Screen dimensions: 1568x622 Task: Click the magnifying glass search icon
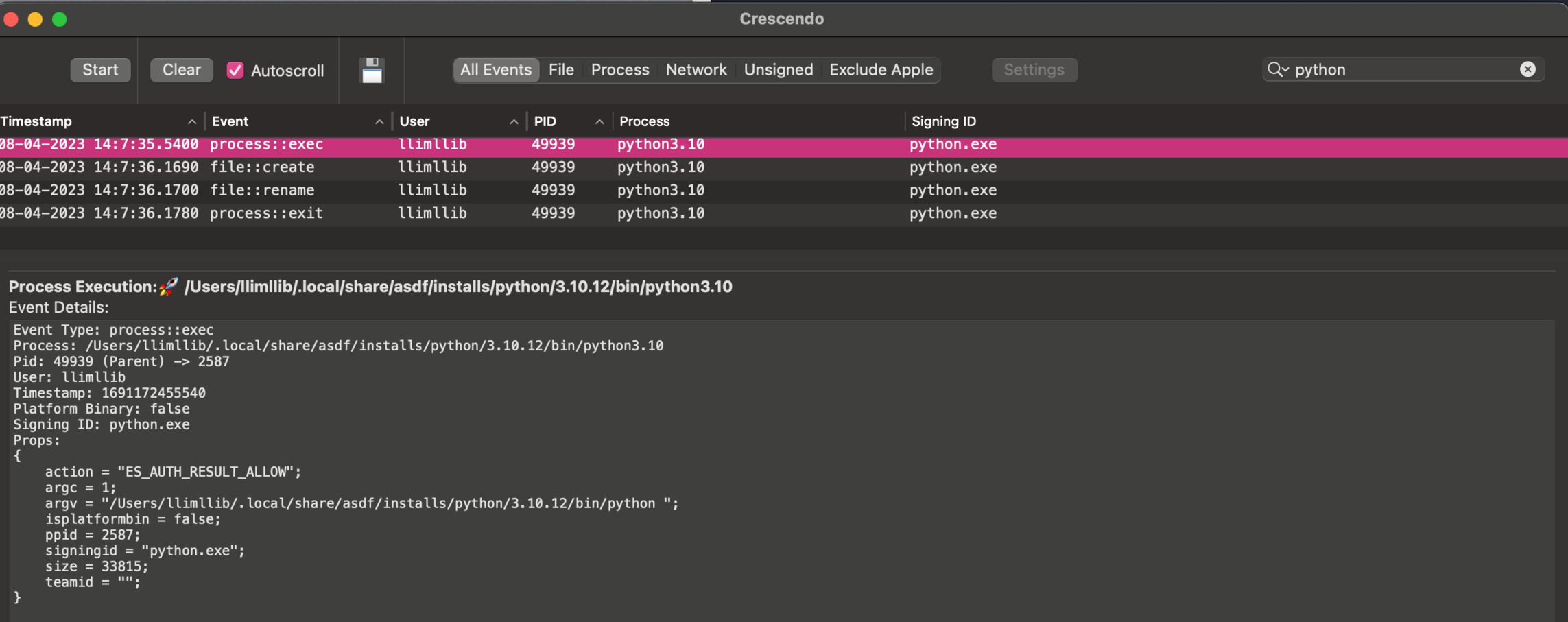pyautogui.click(x=1276, y=69)
